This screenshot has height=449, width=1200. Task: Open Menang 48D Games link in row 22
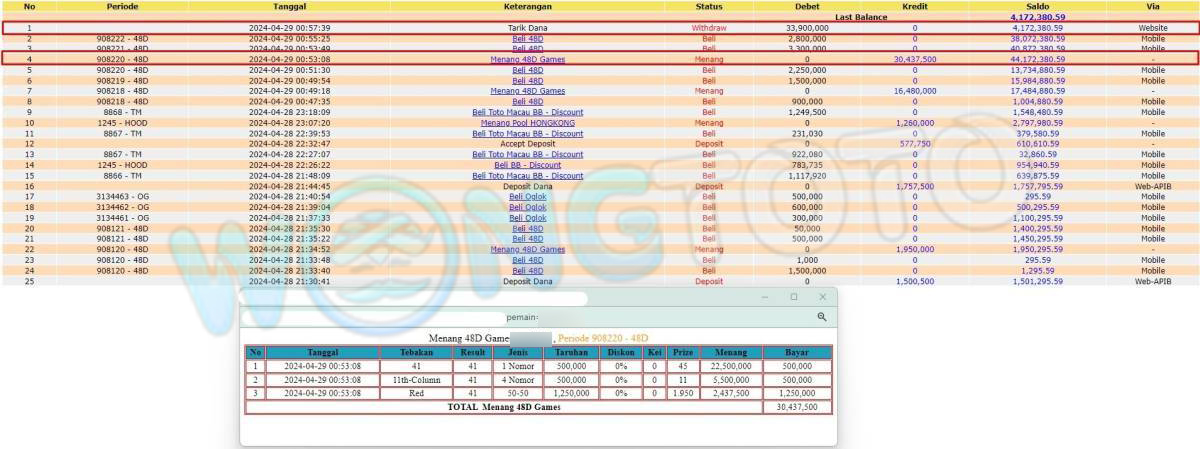(527, 249)
